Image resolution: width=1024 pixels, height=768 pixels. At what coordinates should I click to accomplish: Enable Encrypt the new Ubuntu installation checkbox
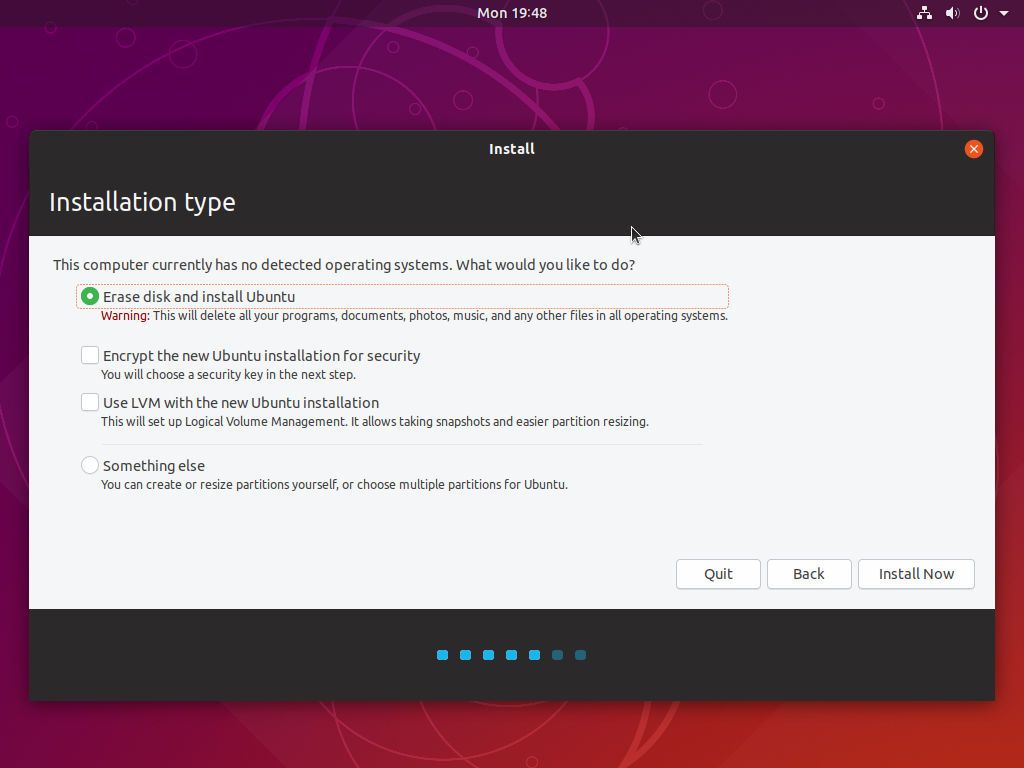89,355
